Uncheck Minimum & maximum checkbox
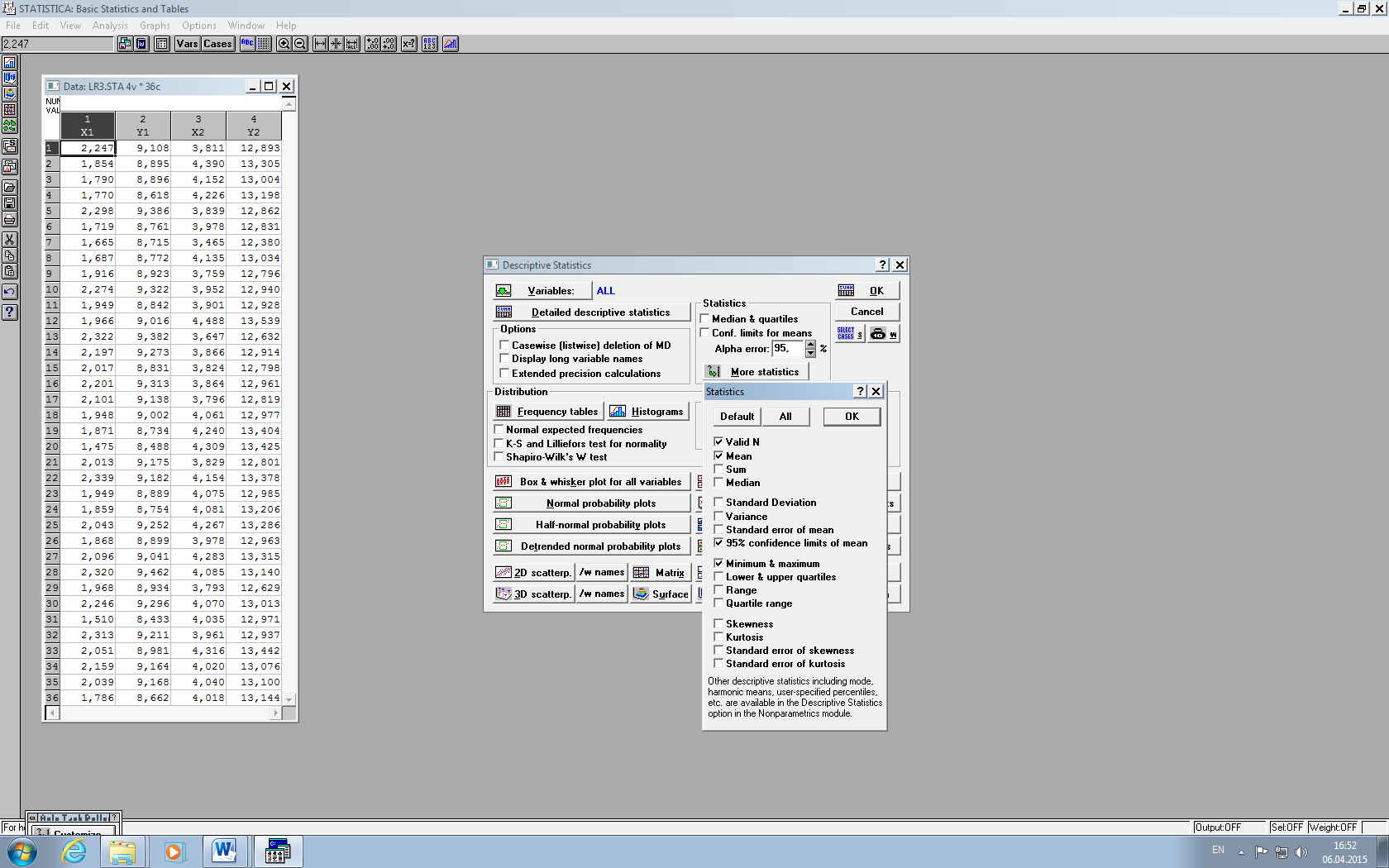The image size is (1389, 868). (x=718, y=564)
